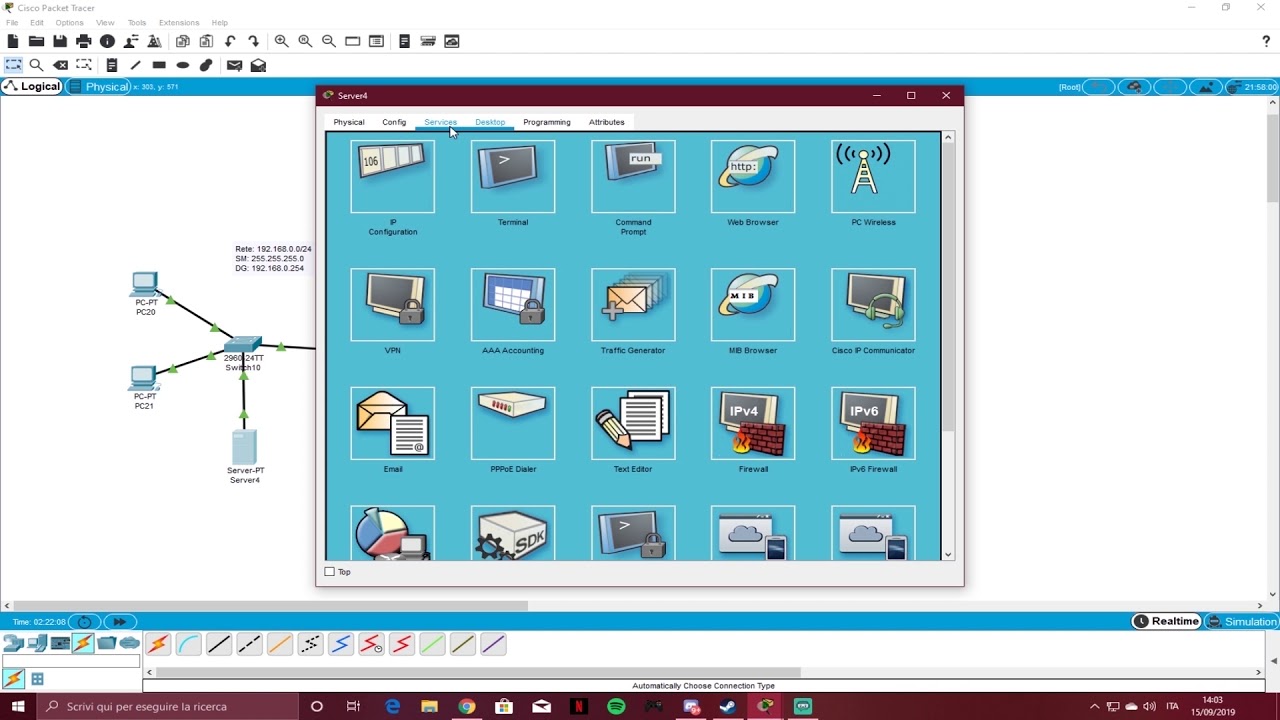
Task: Open the IPv4 Firewall app
Action: pos(753,423)
